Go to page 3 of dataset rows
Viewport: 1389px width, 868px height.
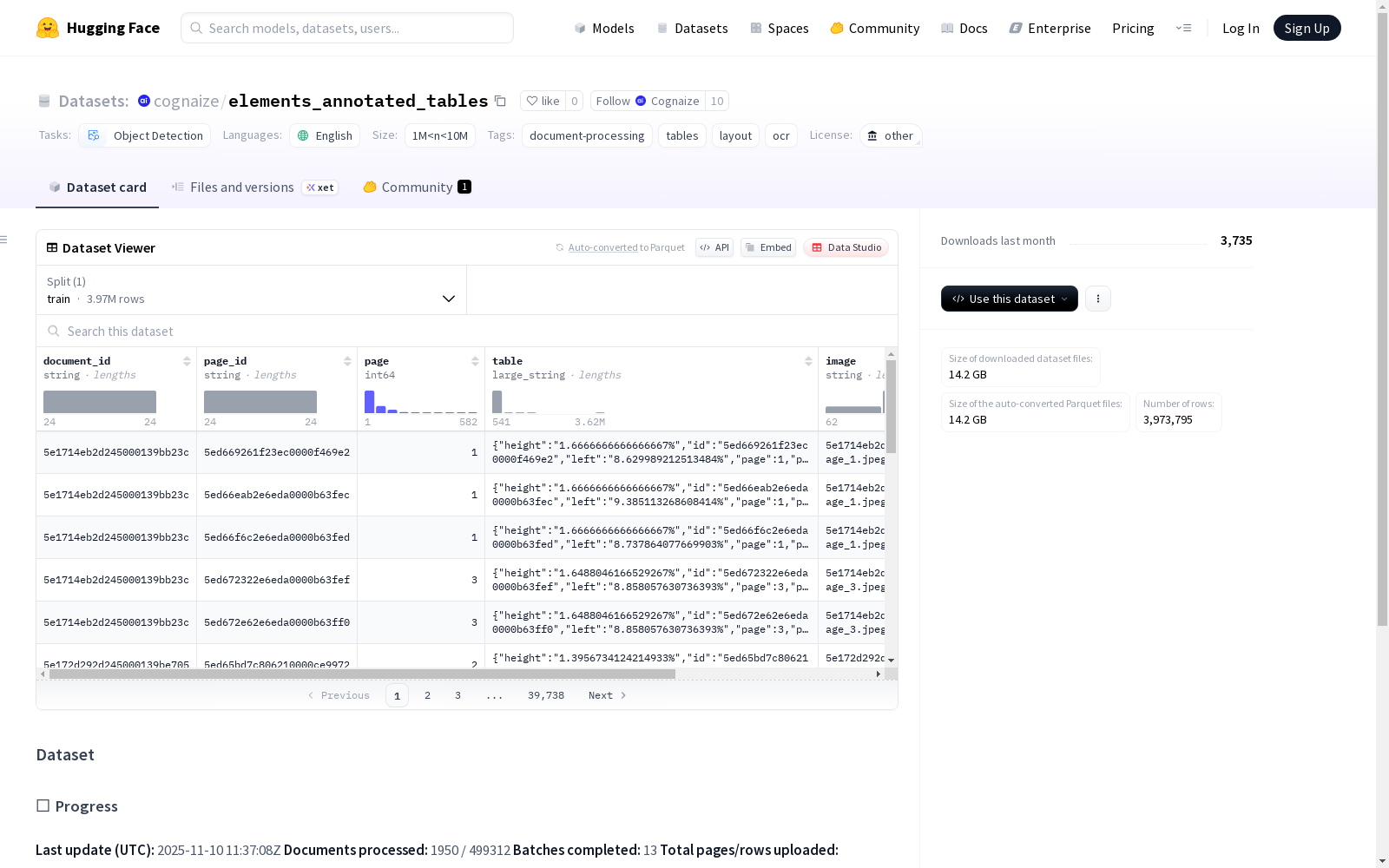coord(458,695)
